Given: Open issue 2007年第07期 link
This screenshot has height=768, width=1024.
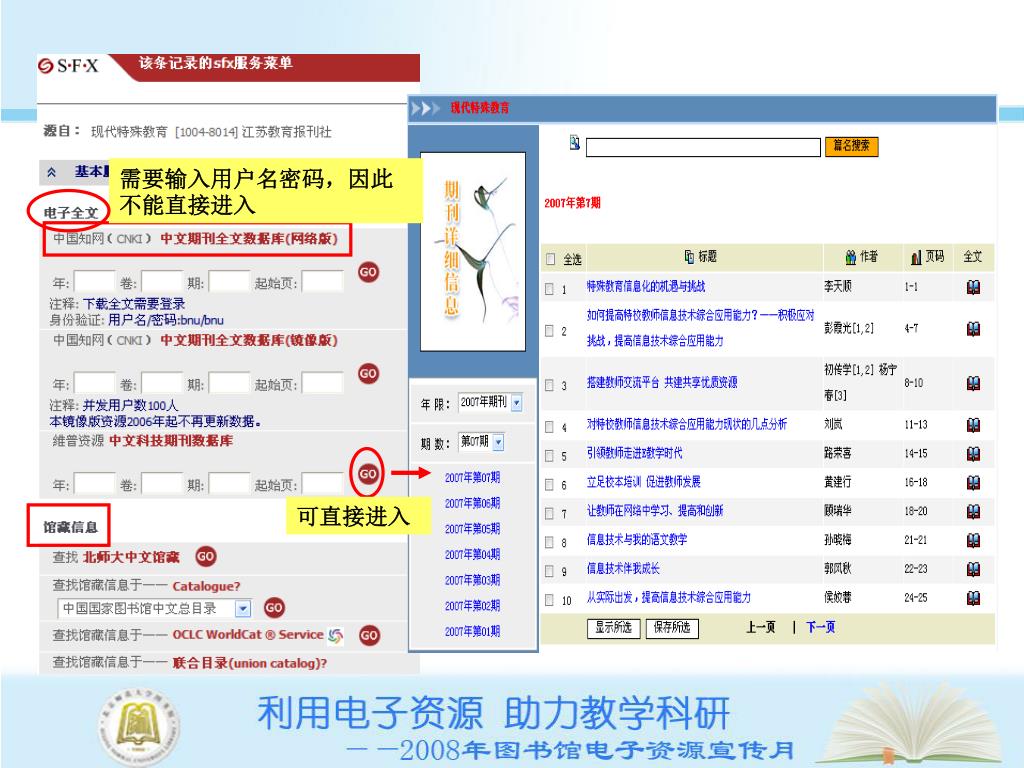Looking at the screenshot, I should (472, 477).
